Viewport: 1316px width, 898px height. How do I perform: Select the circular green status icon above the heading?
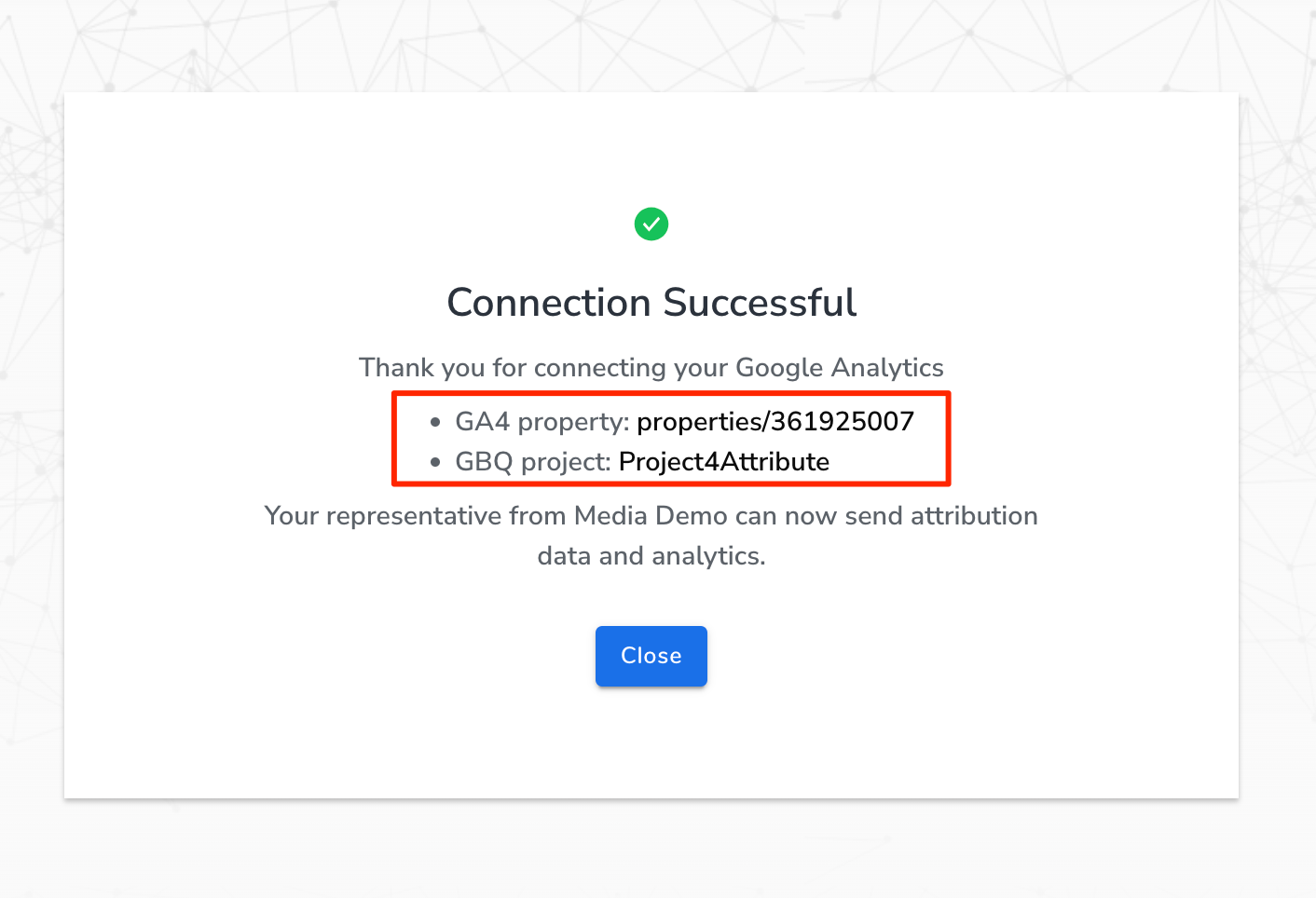pos(651,224)
